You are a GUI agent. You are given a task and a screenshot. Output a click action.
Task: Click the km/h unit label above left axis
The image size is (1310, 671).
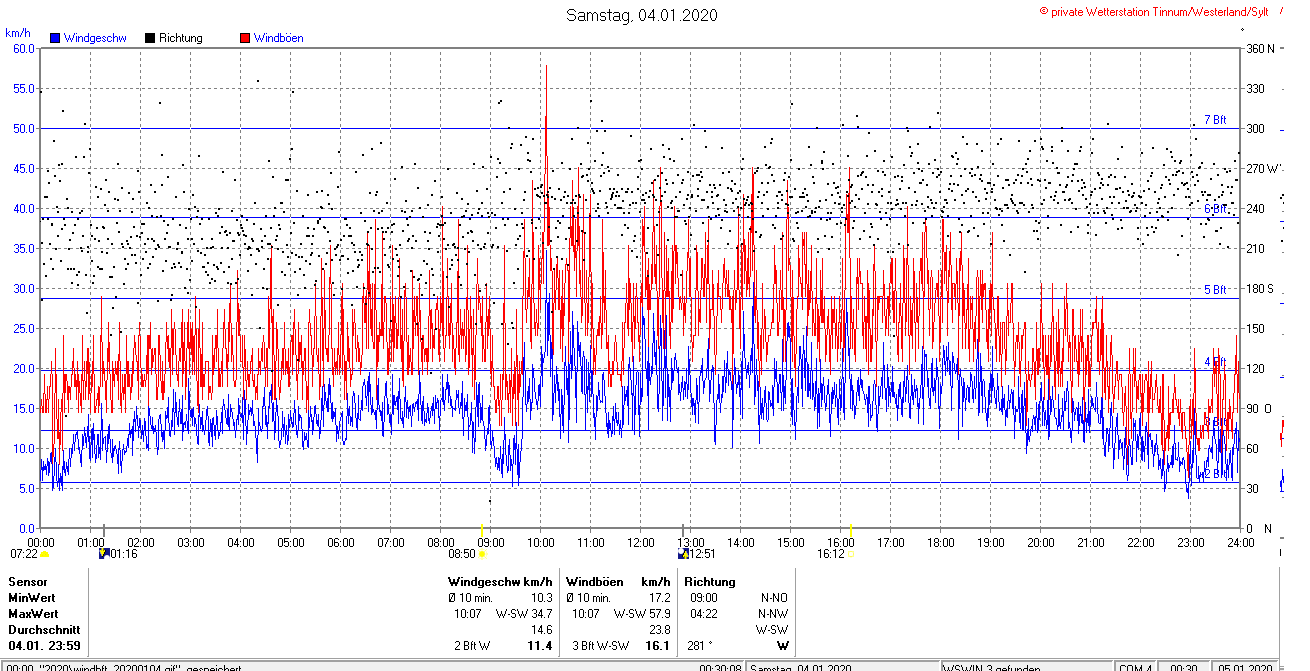pos(17,33)
